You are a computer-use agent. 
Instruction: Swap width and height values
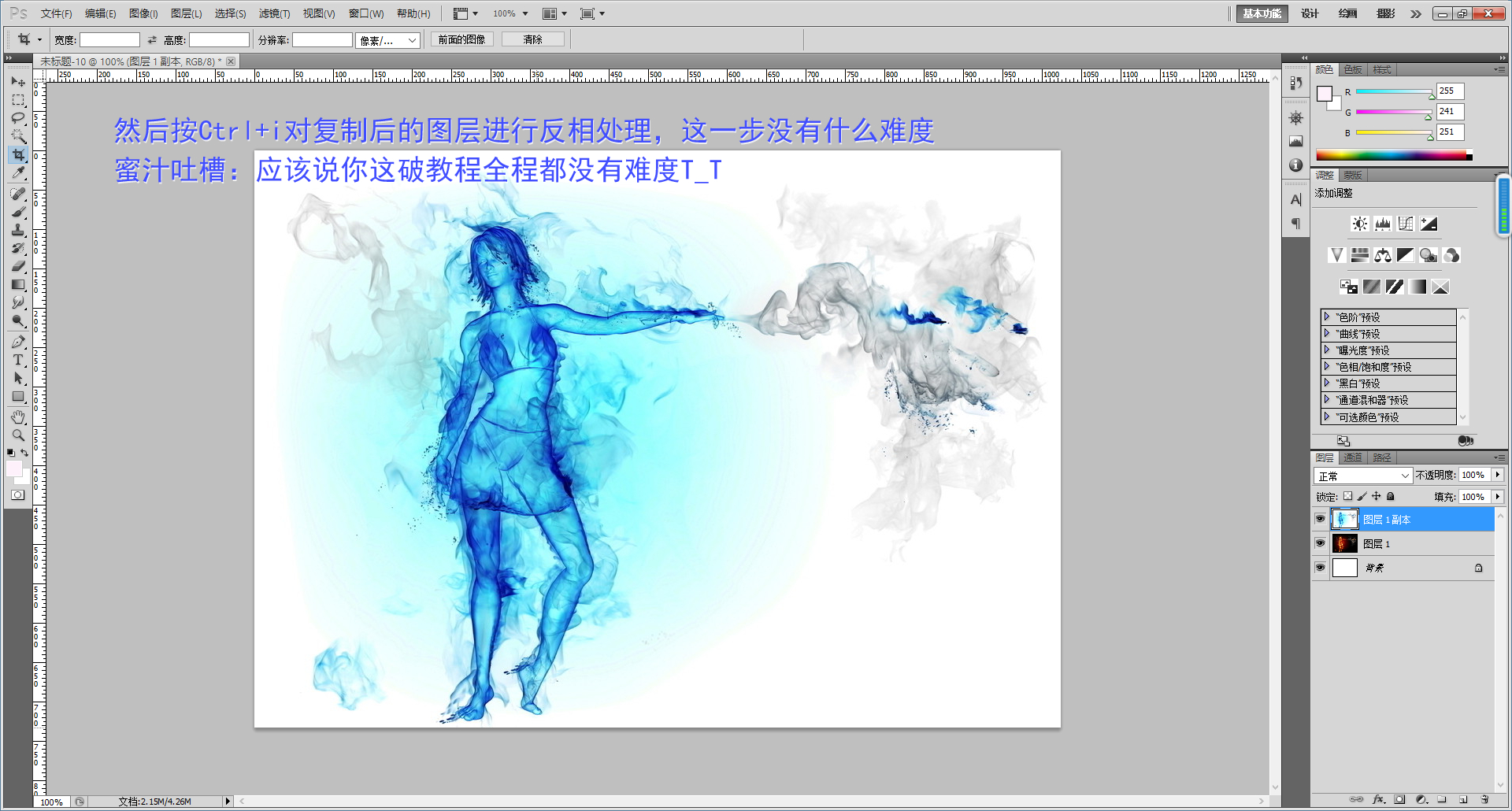[151, 39]
